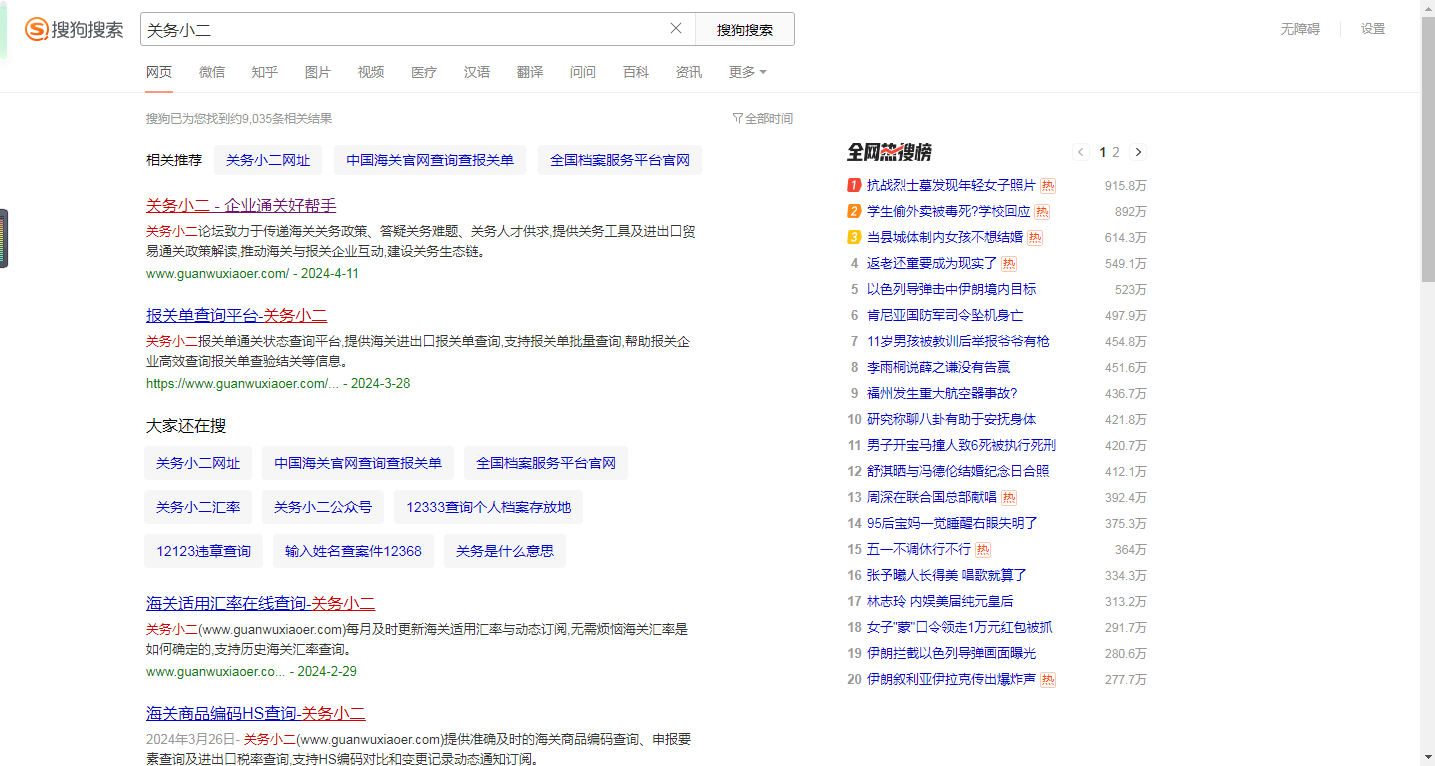Click the 关务小二汇率 suggestion
This screenshot has height=766, width=1435.
[198, 507]
